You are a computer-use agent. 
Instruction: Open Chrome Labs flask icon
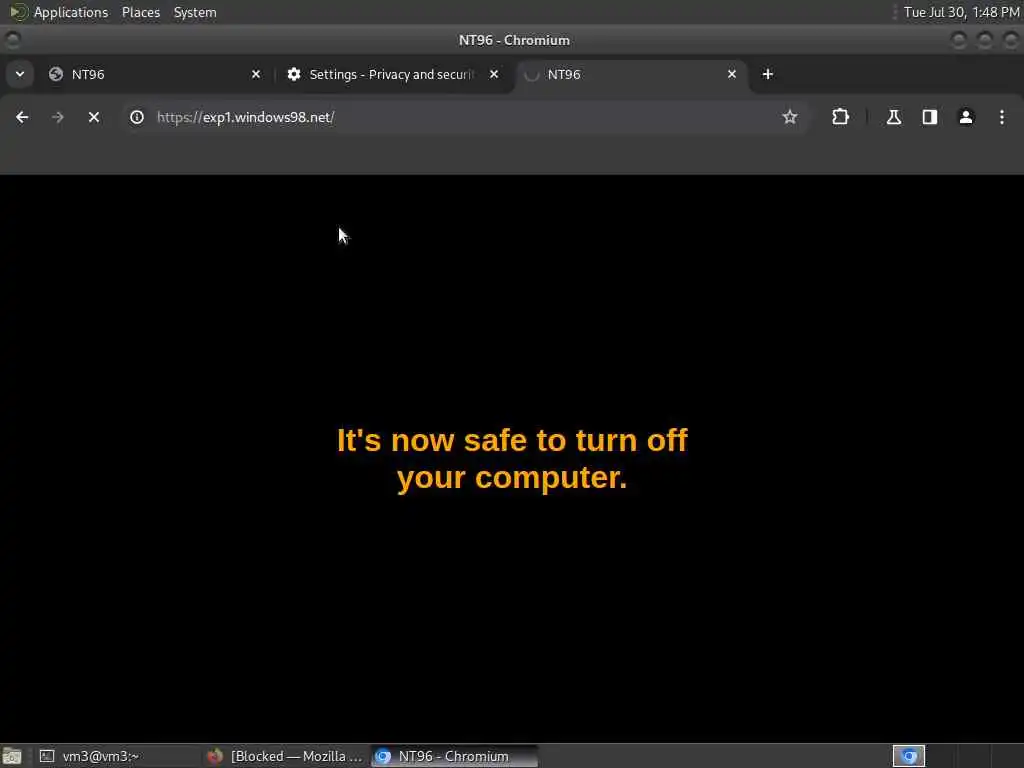point(893,117)
